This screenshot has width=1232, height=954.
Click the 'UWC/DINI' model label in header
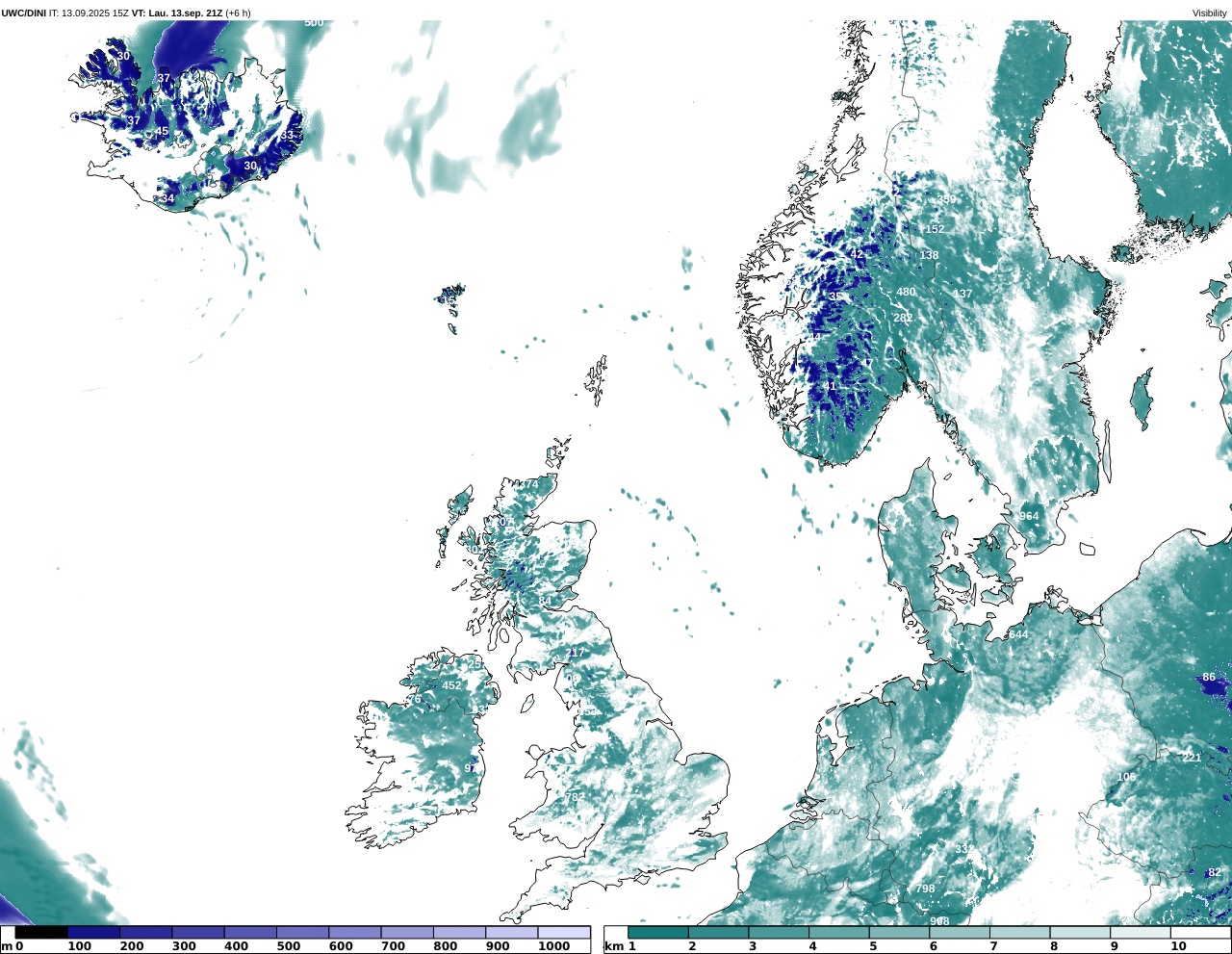[23, 13]
